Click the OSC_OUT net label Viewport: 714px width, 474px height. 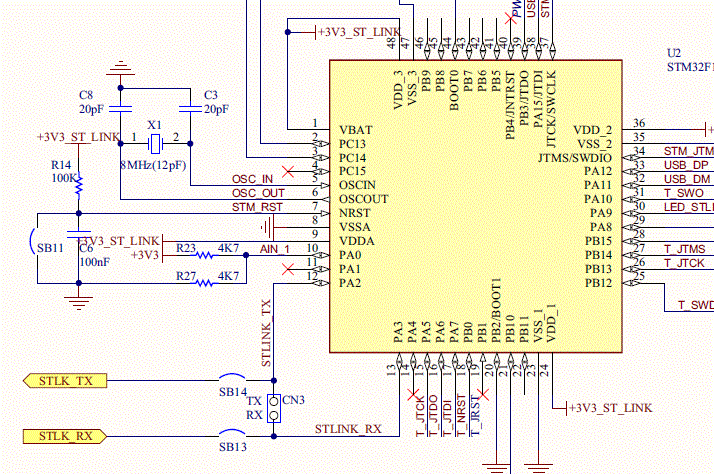pos(258,194)
